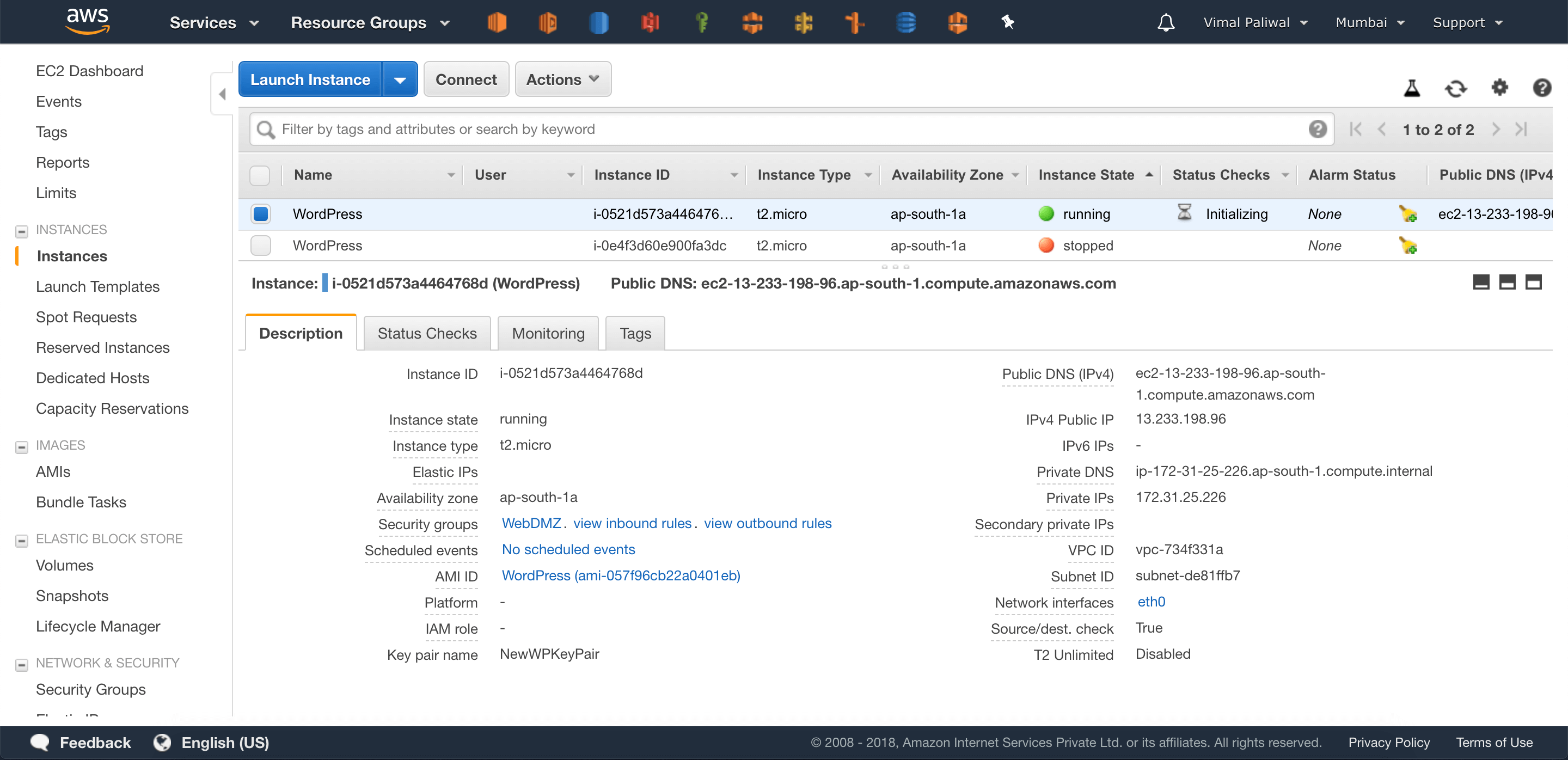The image size is (1568, 760).
Task: Go to the last page of results
Action: point(1521,129)
